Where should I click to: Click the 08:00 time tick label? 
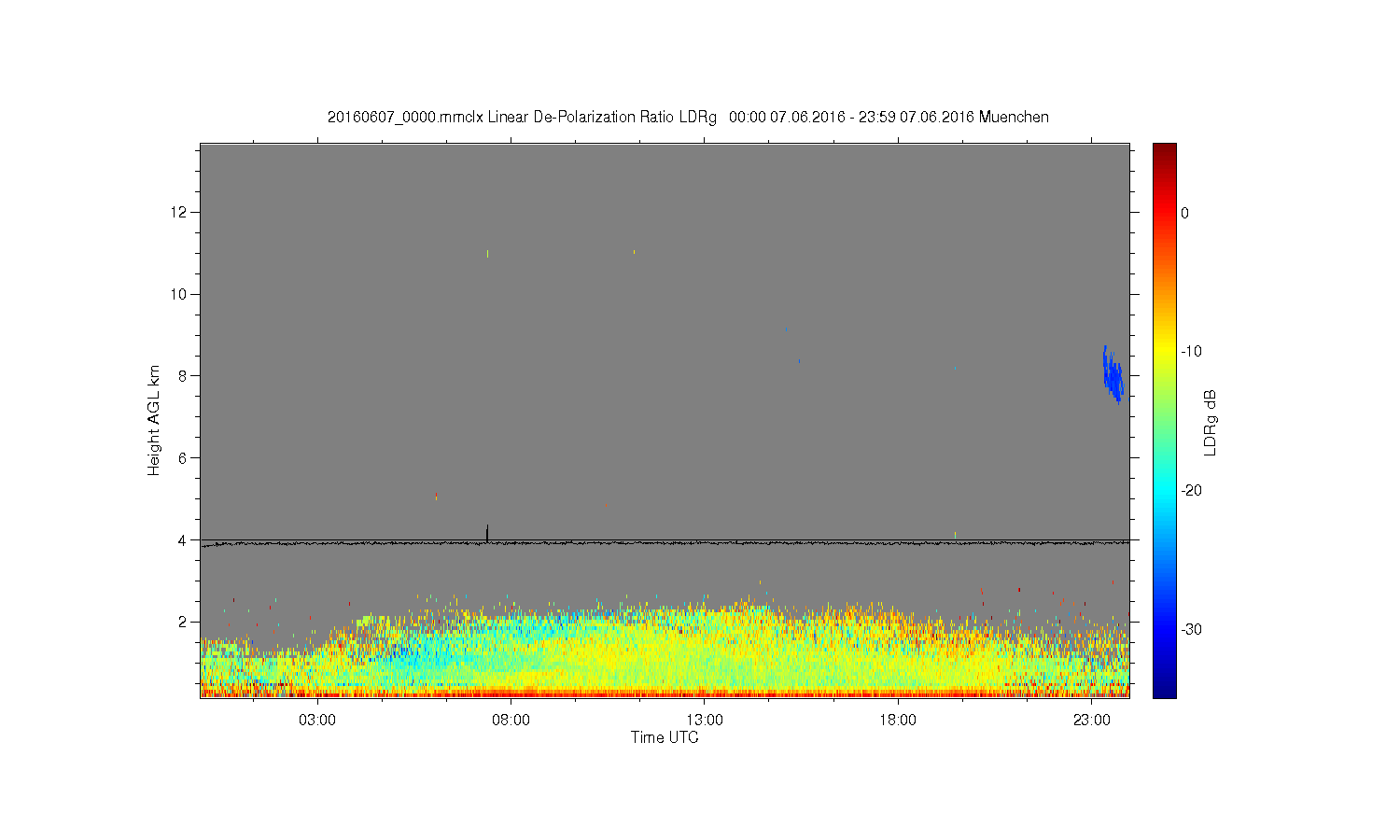click(511, 721)
